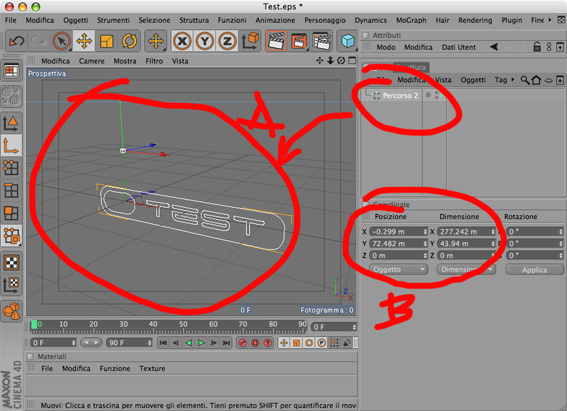The width and height of the screenshot is (567, 411).
Task: Open the layout switcher icon in the left sidebar
Action: click(11, 71)
